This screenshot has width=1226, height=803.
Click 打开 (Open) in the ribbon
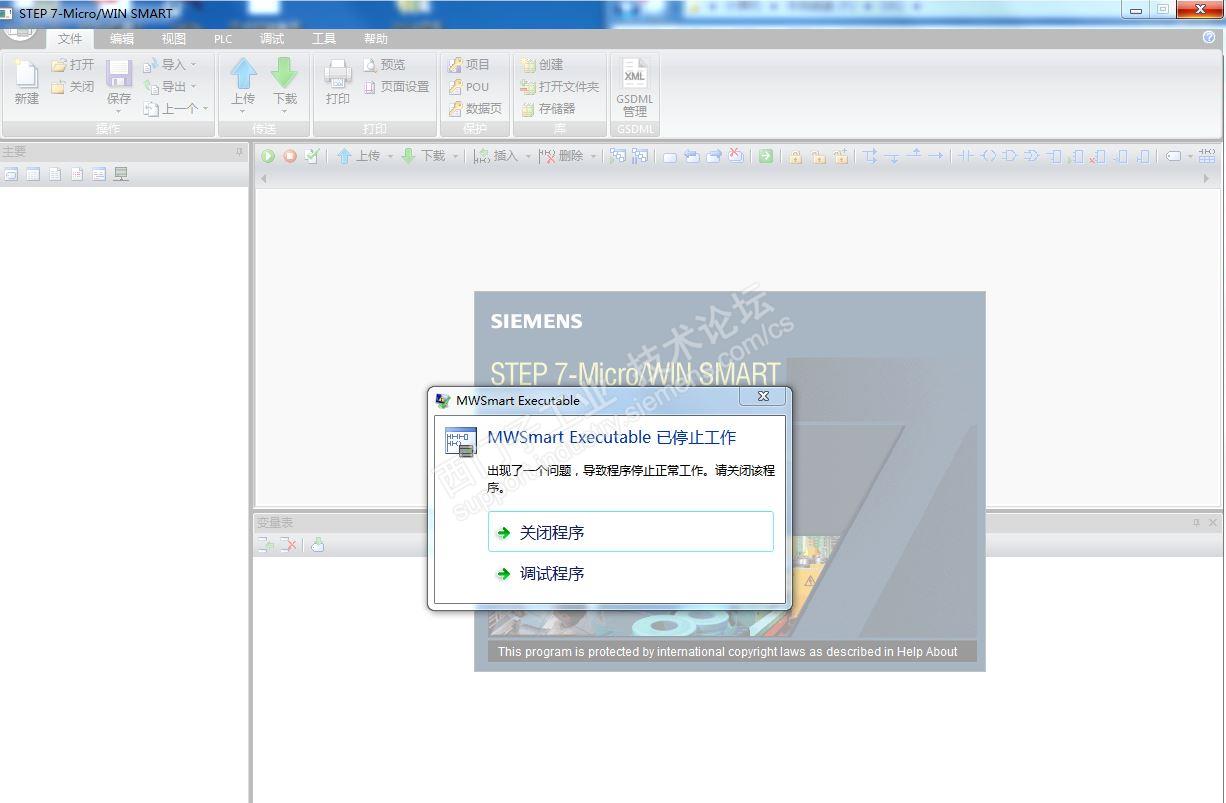(72, 65)
